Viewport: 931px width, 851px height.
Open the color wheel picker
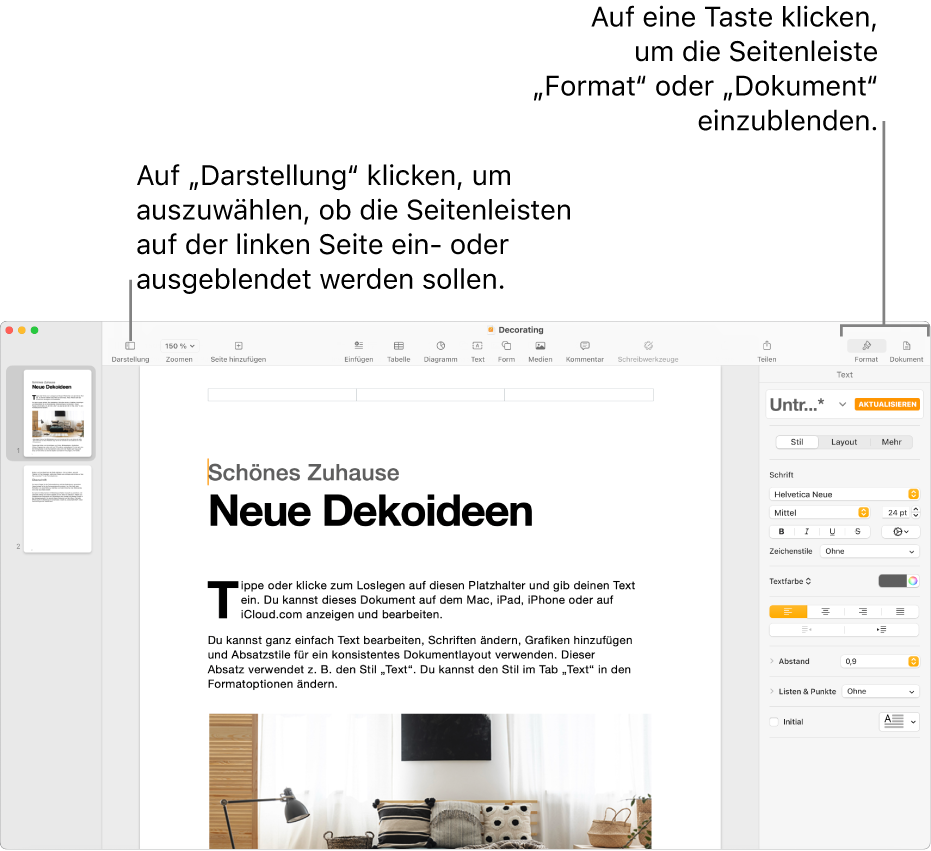(x=913, y=581)
